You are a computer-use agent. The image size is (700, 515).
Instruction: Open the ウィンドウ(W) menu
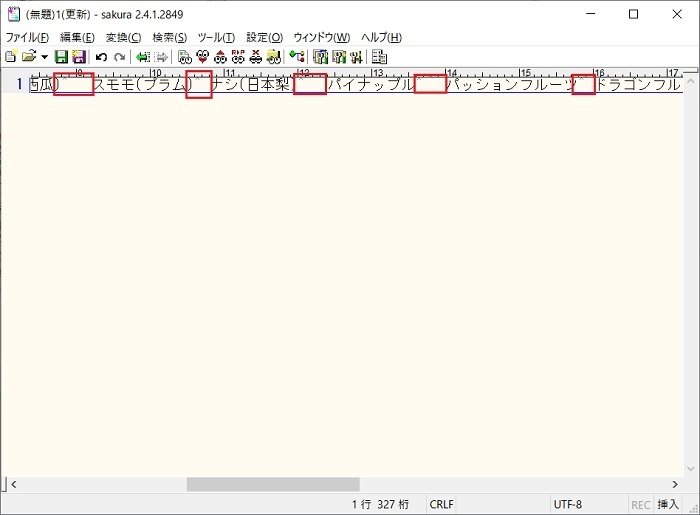point(322,37)
